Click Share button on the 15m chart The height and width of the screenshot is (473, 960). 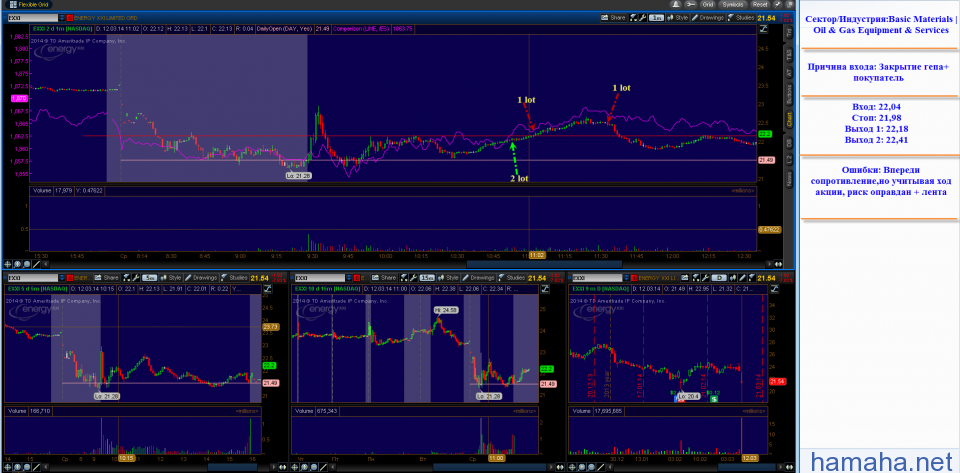[383, 278]
